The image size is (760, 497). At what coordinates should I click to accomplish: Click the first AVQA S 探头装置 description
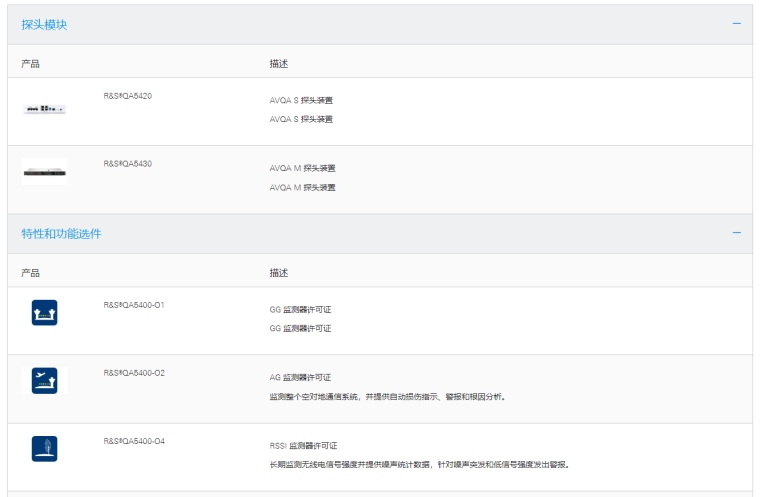301,100
